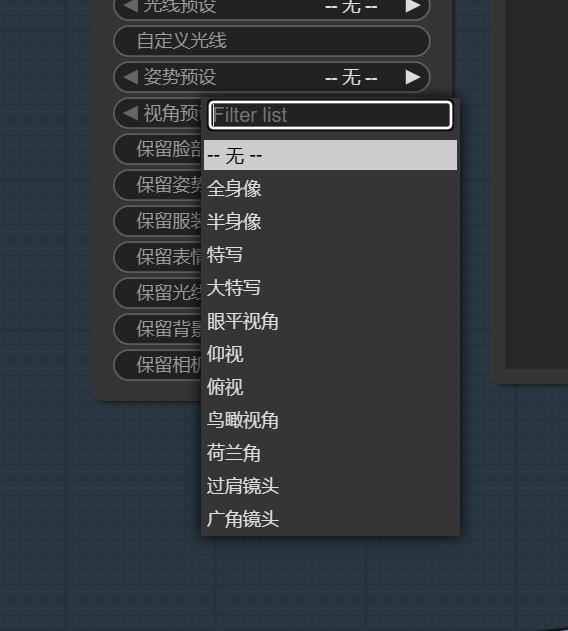Select the '-- 无 --' option
568x631 pixels.
tap(330, 155)
